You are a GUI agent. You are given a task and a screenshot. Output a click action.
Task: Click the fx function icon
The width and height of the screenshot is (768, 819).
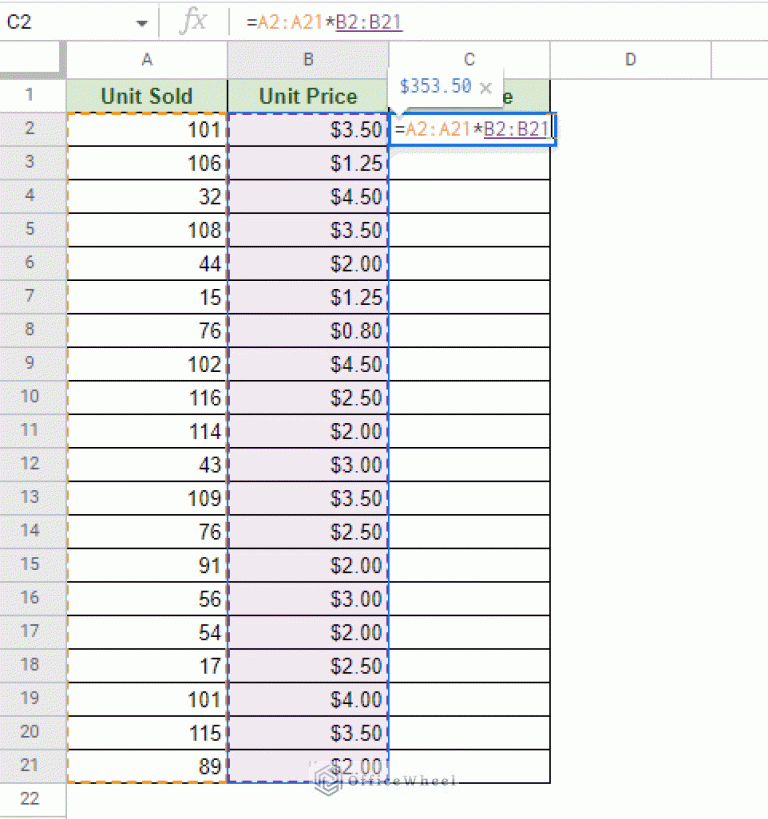(x=196, y=21)
